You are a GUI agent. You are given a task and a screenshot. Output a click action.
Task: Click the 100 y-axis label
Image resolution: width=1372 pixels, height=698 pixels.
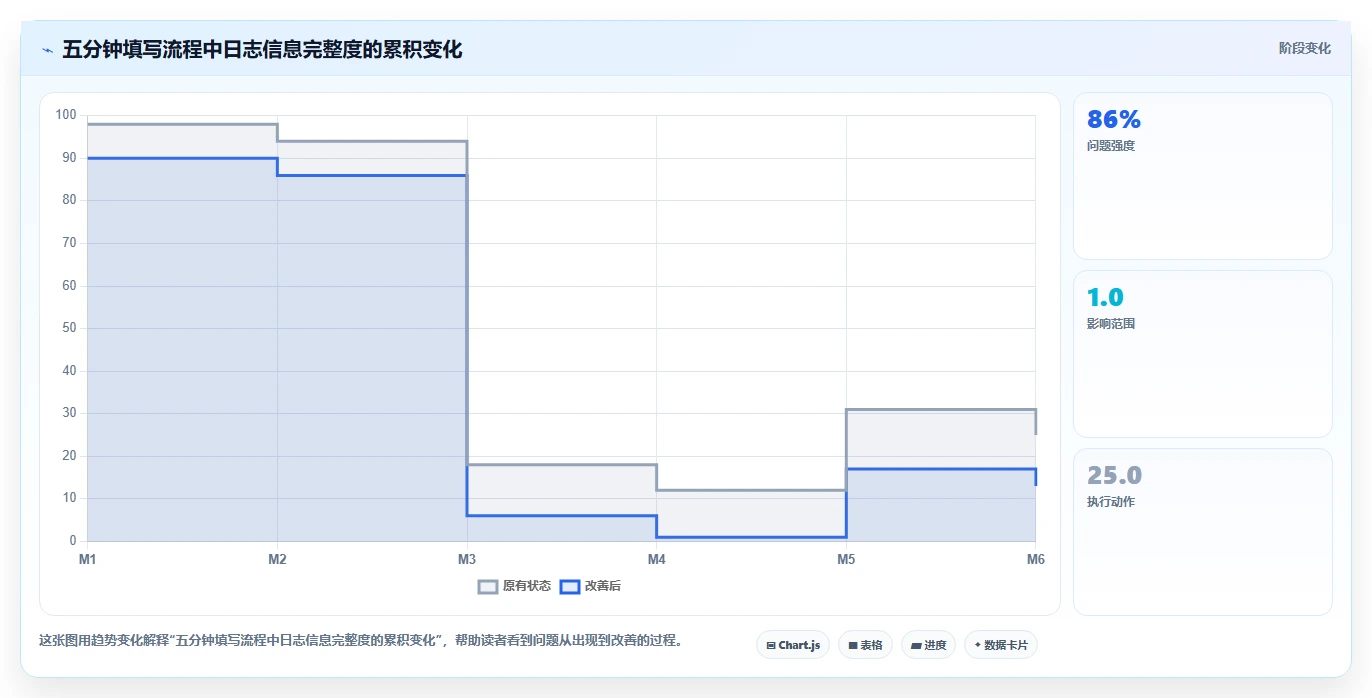click(x=66, y=115)
